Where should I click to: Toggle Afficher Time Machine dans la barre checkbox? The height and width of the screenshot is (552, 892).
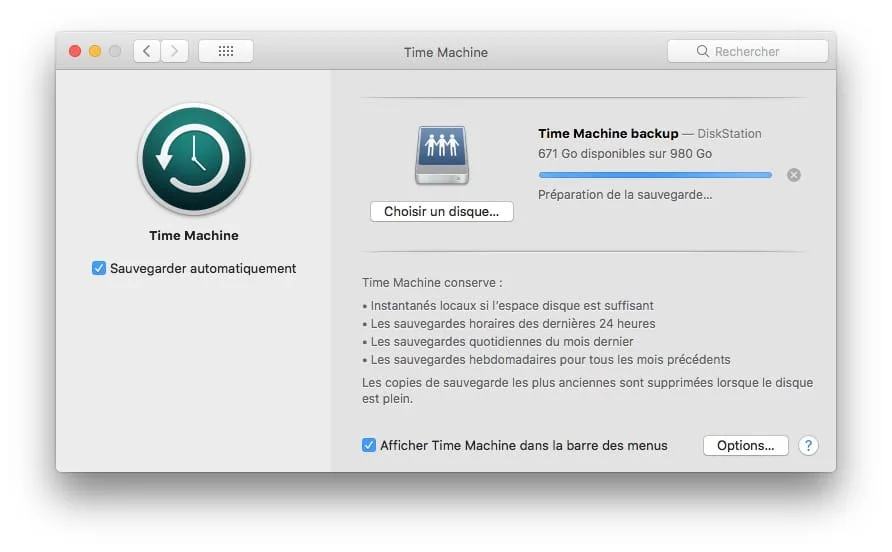tap(369, 445)
